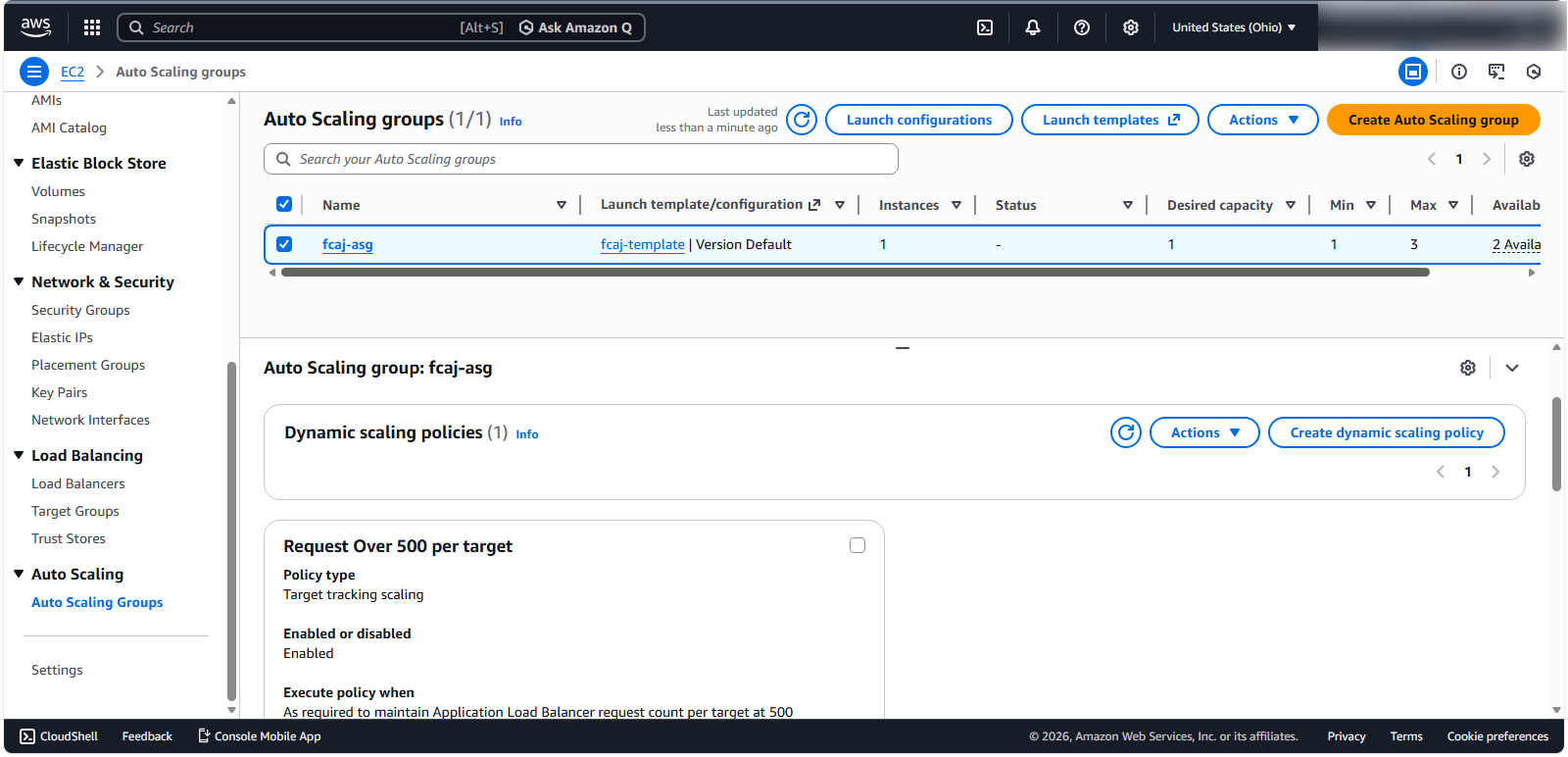
Task: Open the top bar settings gear
Action: click(x=1131, y=27)
